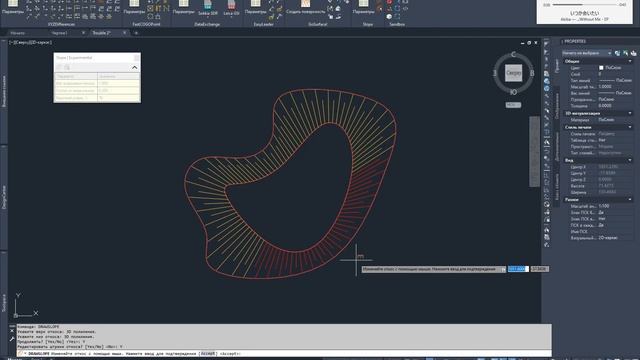Collapse the Вид section in Properties

tap(630, 160)
